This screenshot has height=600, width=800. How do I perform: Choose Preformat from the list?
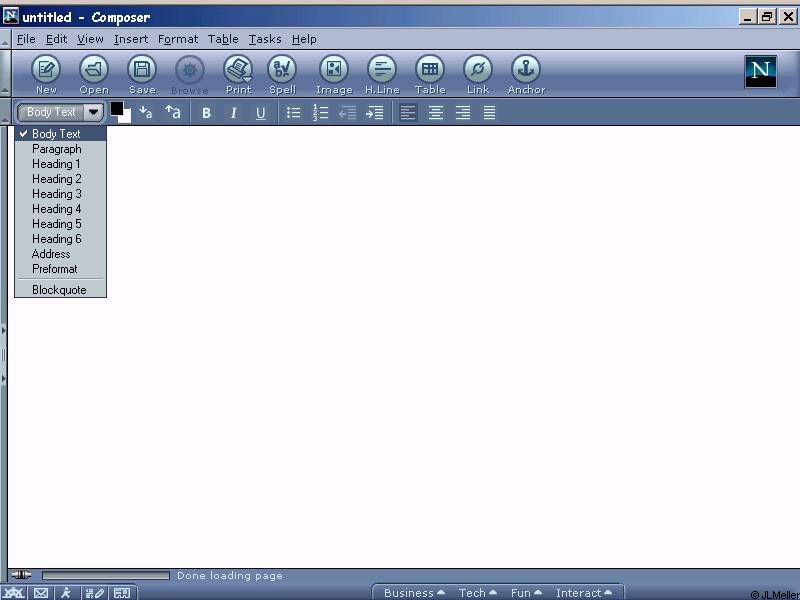point(60,269)
